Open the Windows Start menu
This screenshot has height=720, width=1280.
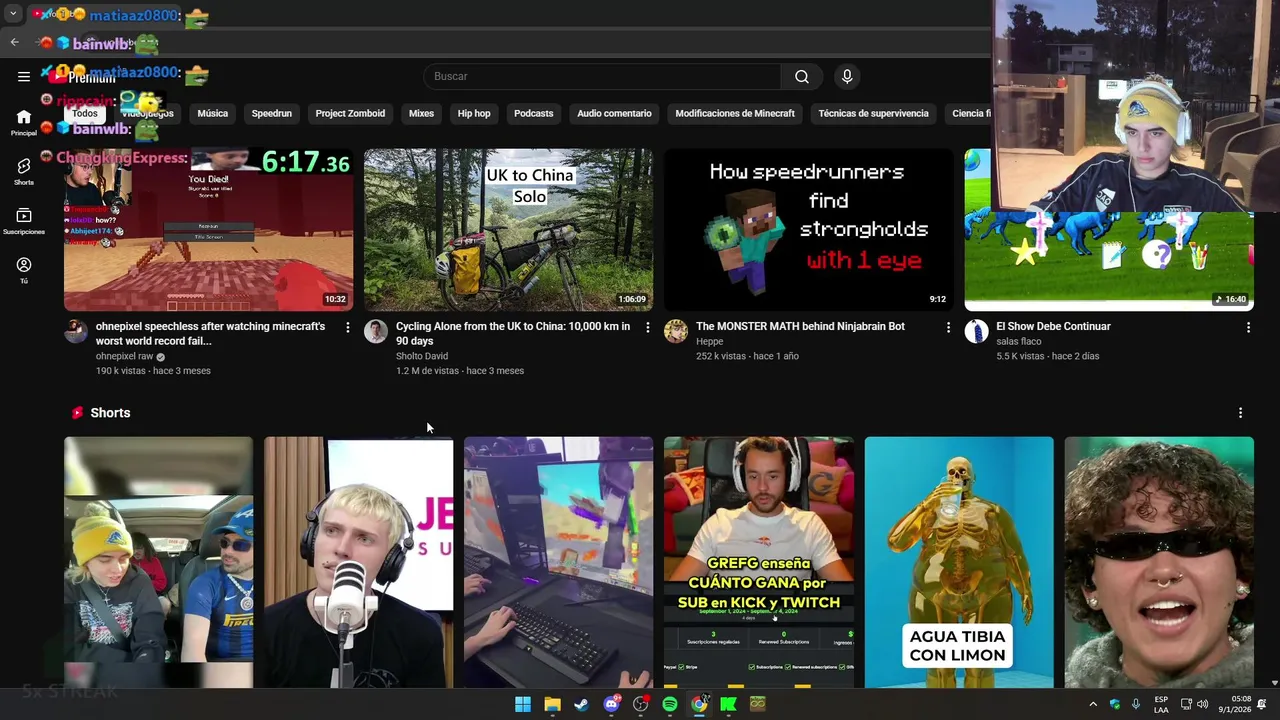pyautogui.click(x=523, y=704)
